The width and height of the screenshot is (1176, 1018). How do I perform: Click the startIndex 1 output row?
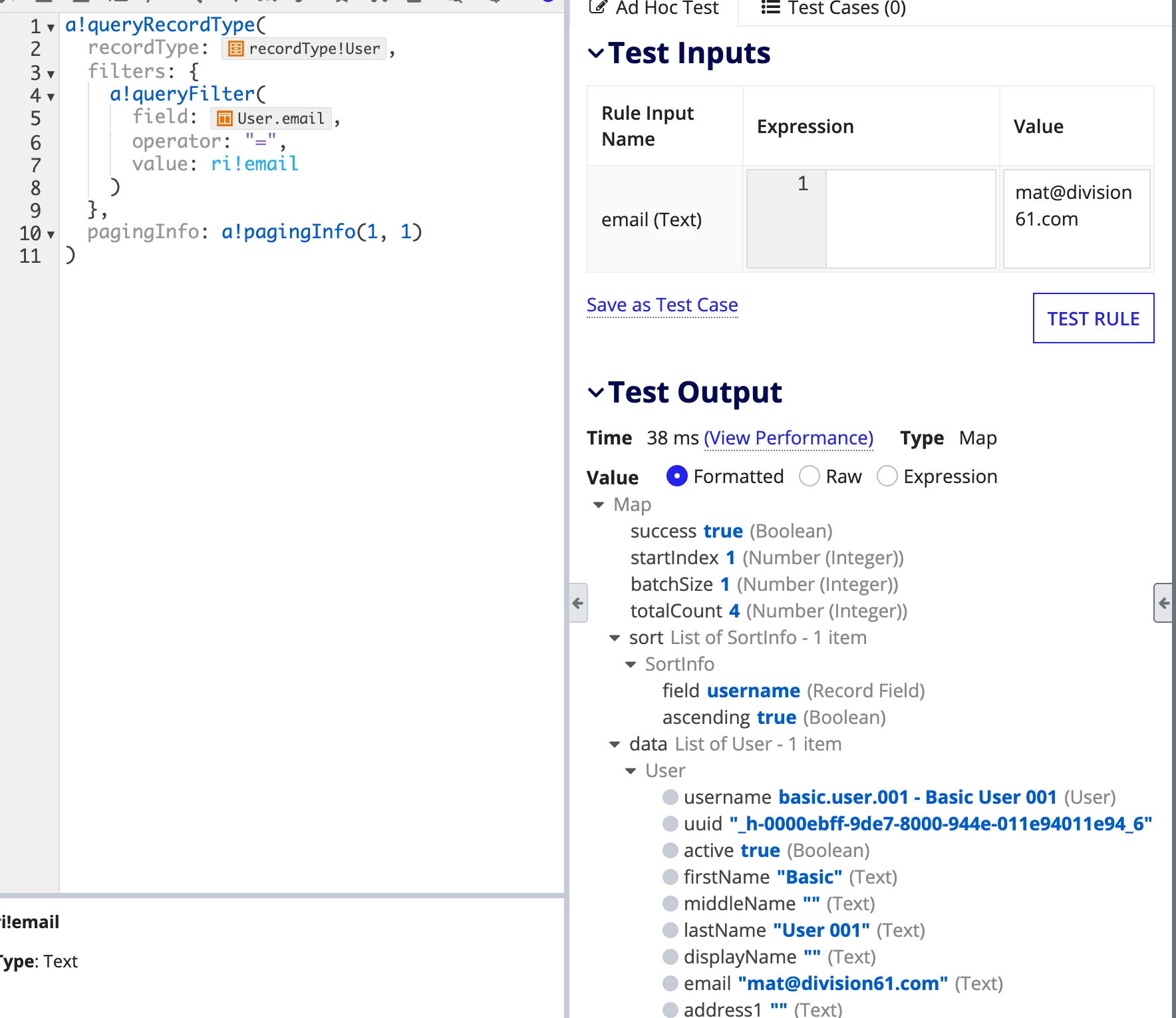pos(767,558)
